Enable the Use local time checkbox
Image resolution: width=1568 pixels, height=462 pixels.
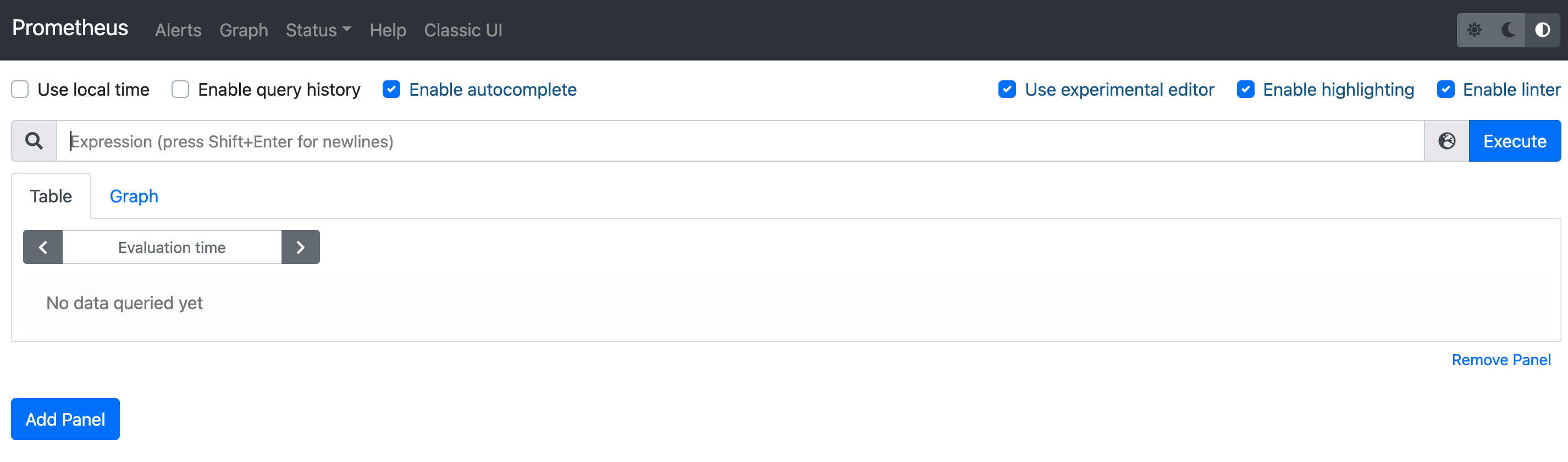point(20,90)
